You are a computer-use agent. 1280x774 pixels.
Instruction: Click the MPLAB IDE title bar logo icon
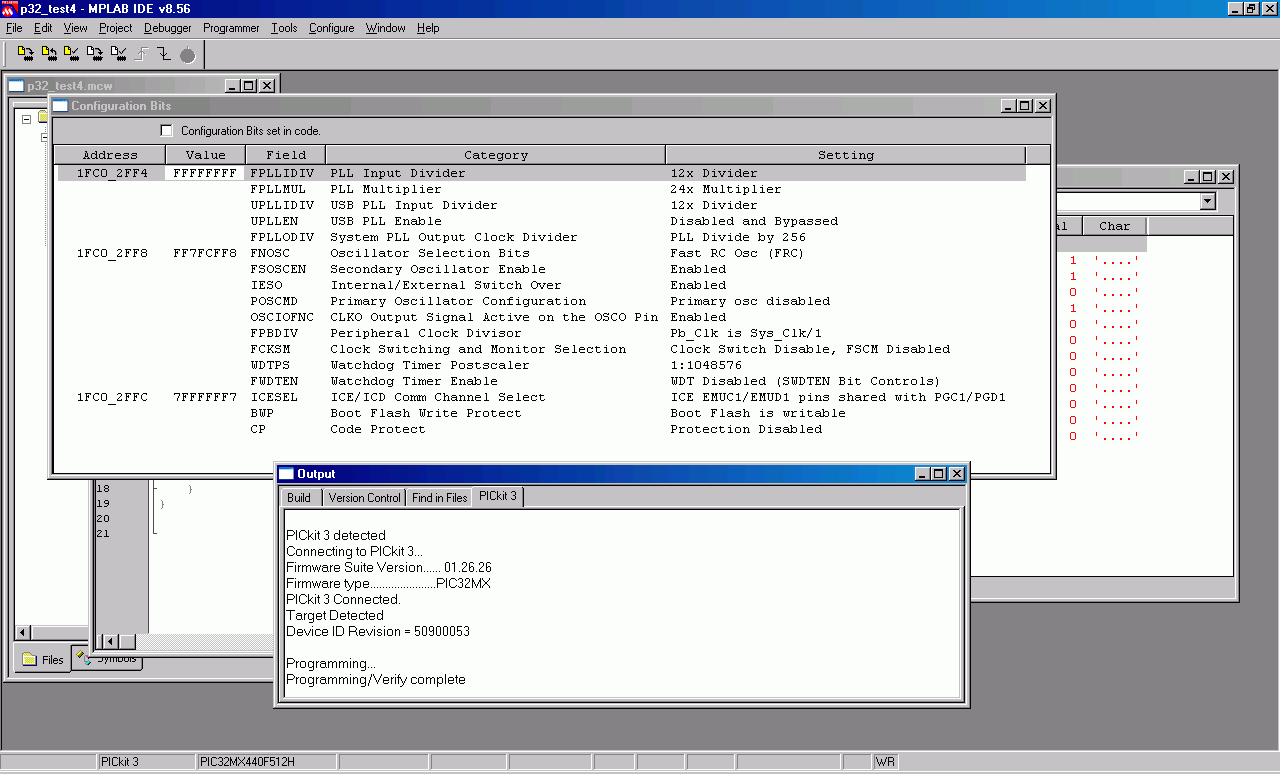[9, 8]
